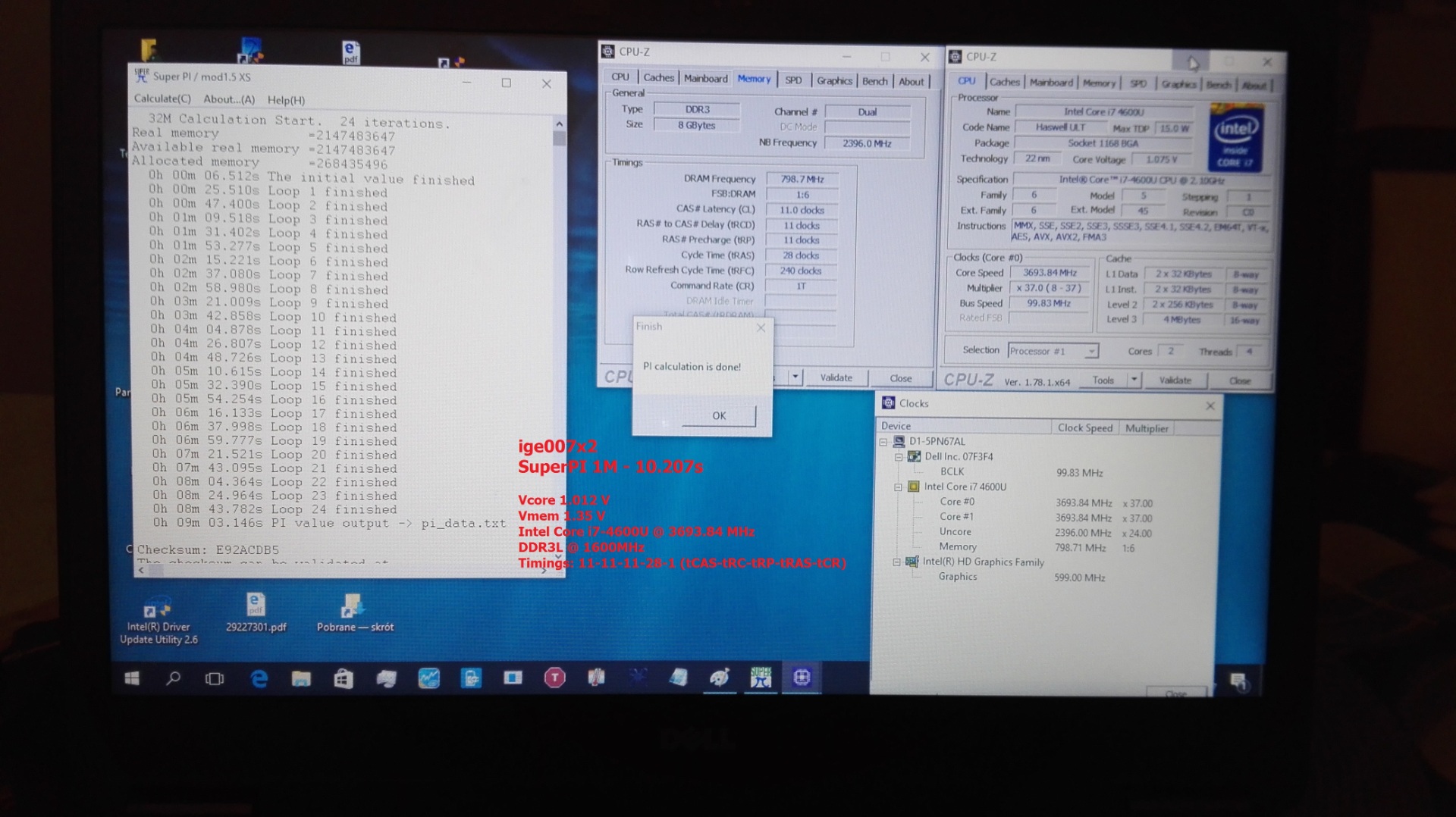Click the CPU chip icon beside Intel Core i7 4600U
Image resolution: width=1456 pixels, height=817 pixels.
click(914, 487)
